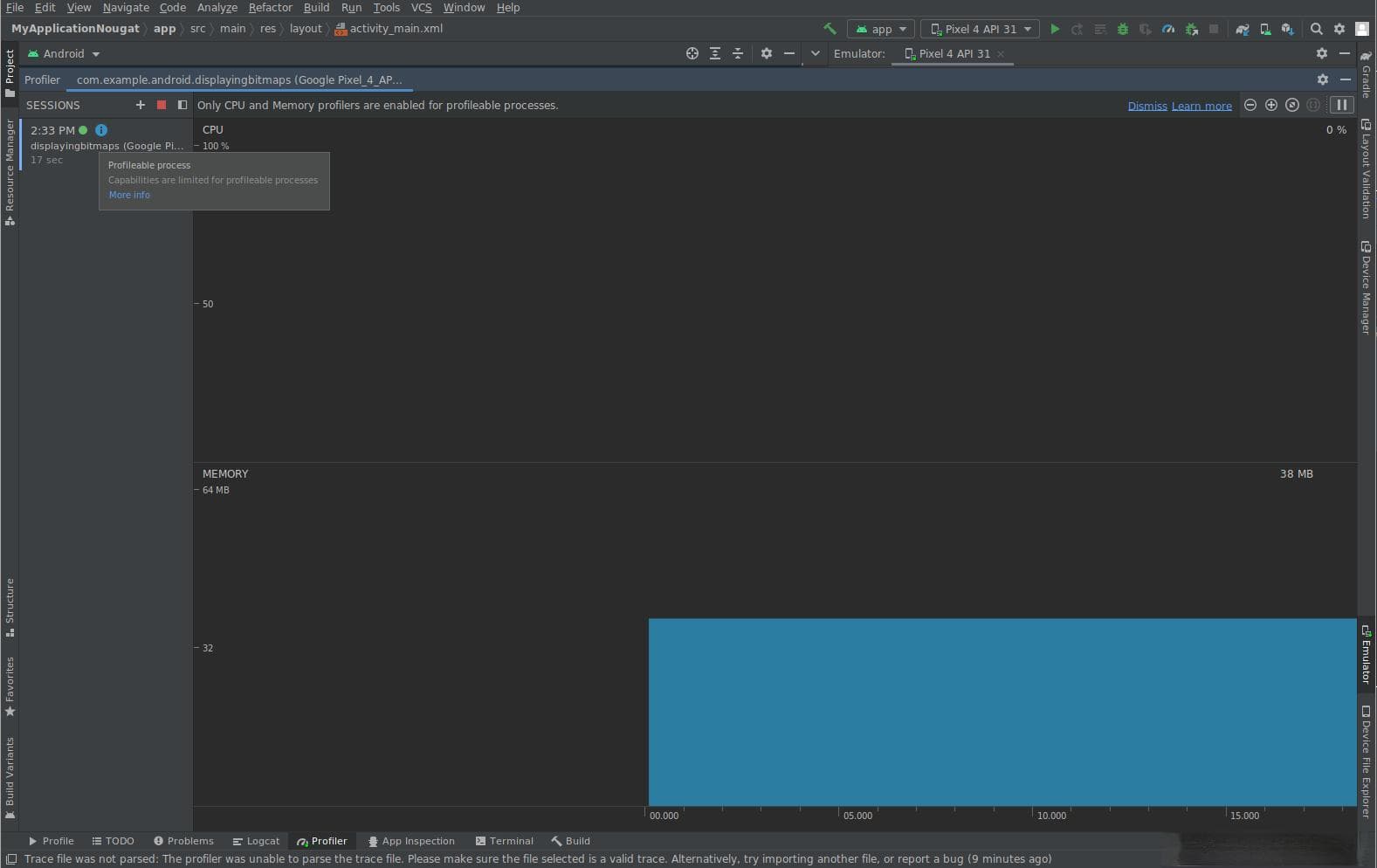Screen dimensions: 1377x868
Task: Stop the current profiling session red square
Action: point(162,105)
